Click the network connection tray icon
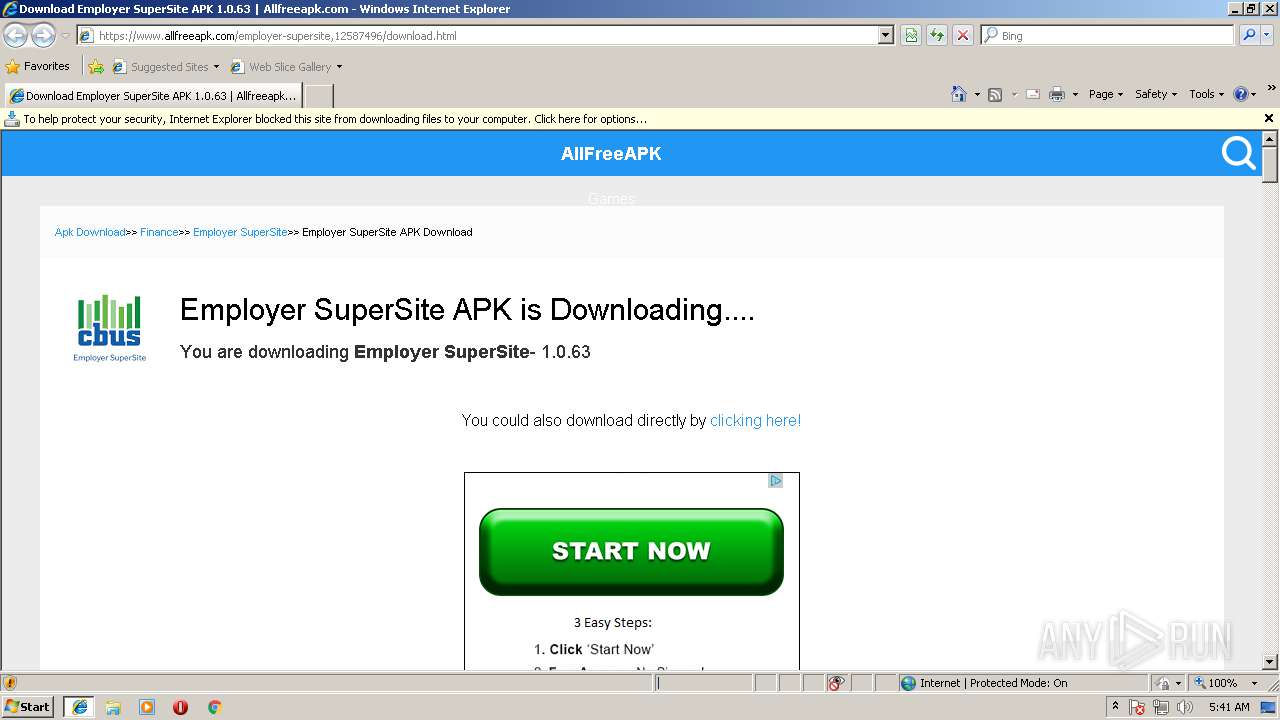Screen dimensions: 1280x720 pos(1161,707)
